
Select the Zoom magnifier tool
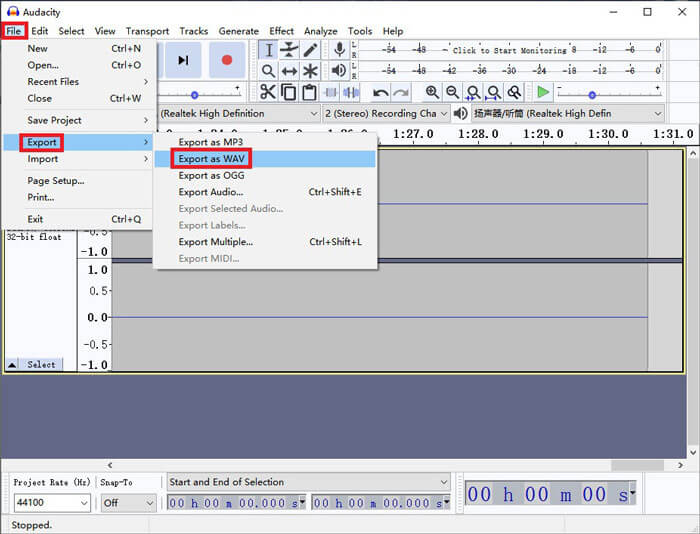click(x=268, y=71)
